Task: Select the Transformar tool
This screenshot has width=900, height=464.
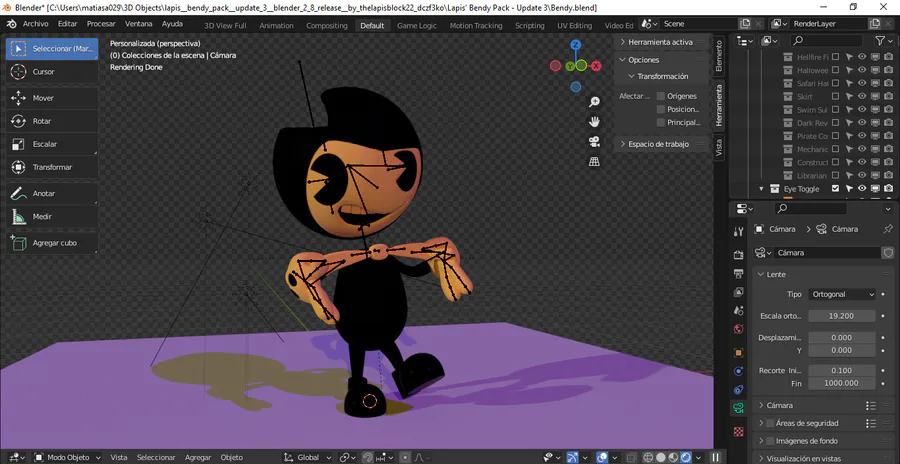Action: pyautogui.click(x=52, y=167)
